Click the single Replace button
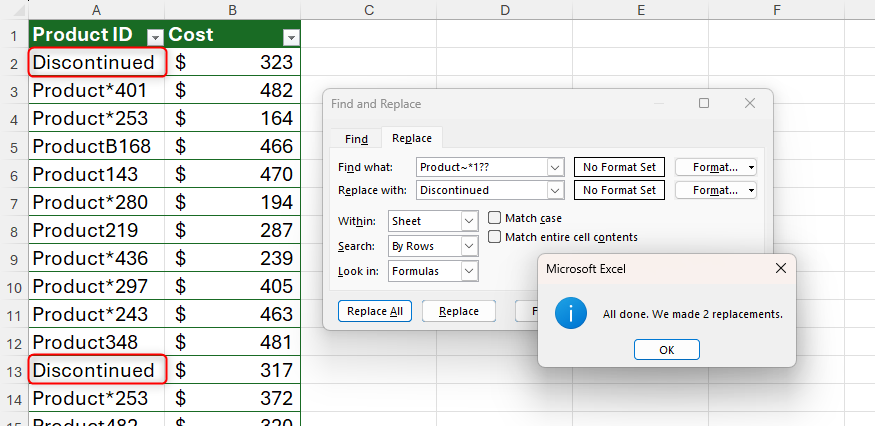Screen dimensions: 875x426 pos(459,311)
